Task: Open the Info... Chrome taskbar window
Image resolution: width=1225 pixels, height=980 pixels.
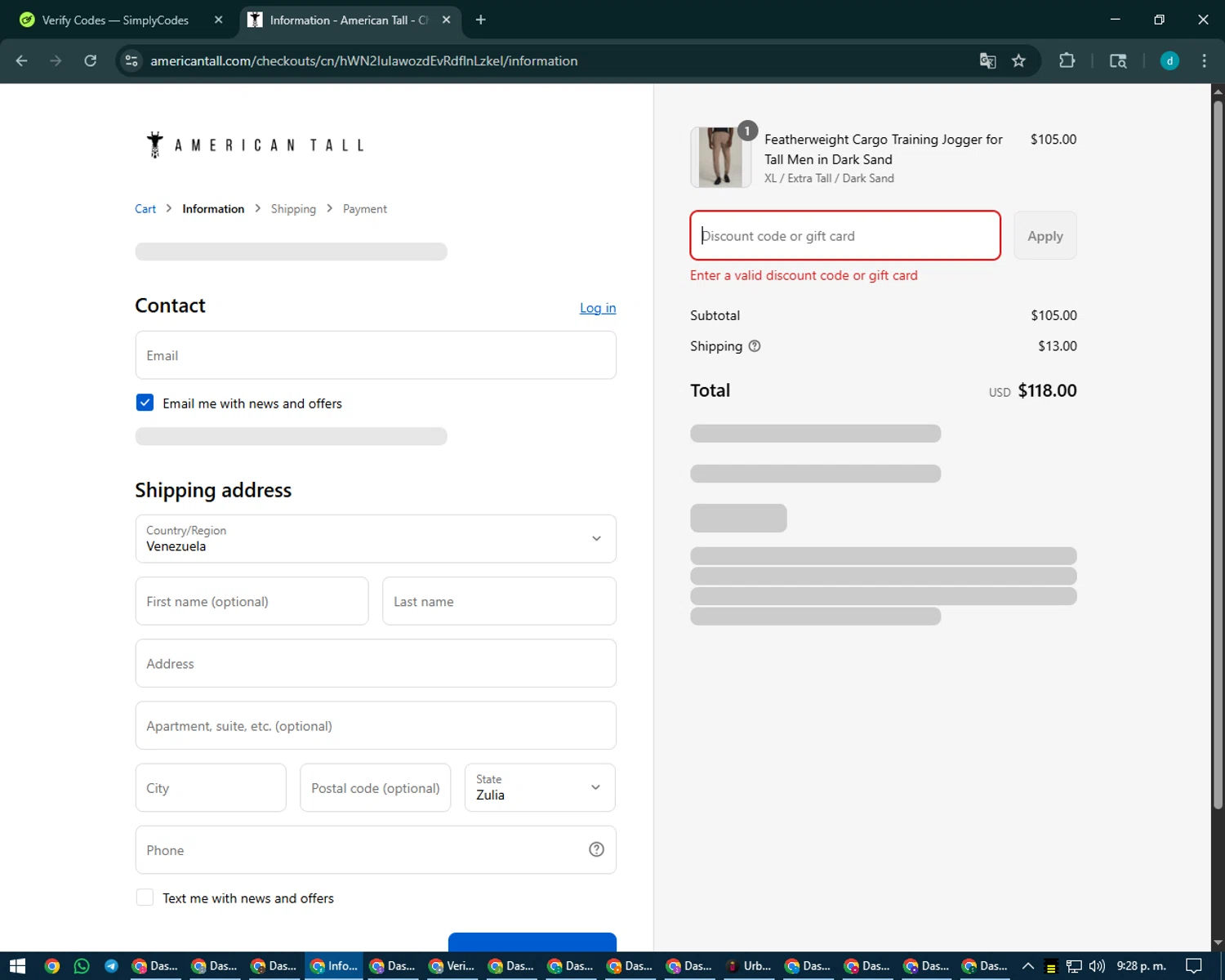Action: pyautogui.click(x=335, y=966)
